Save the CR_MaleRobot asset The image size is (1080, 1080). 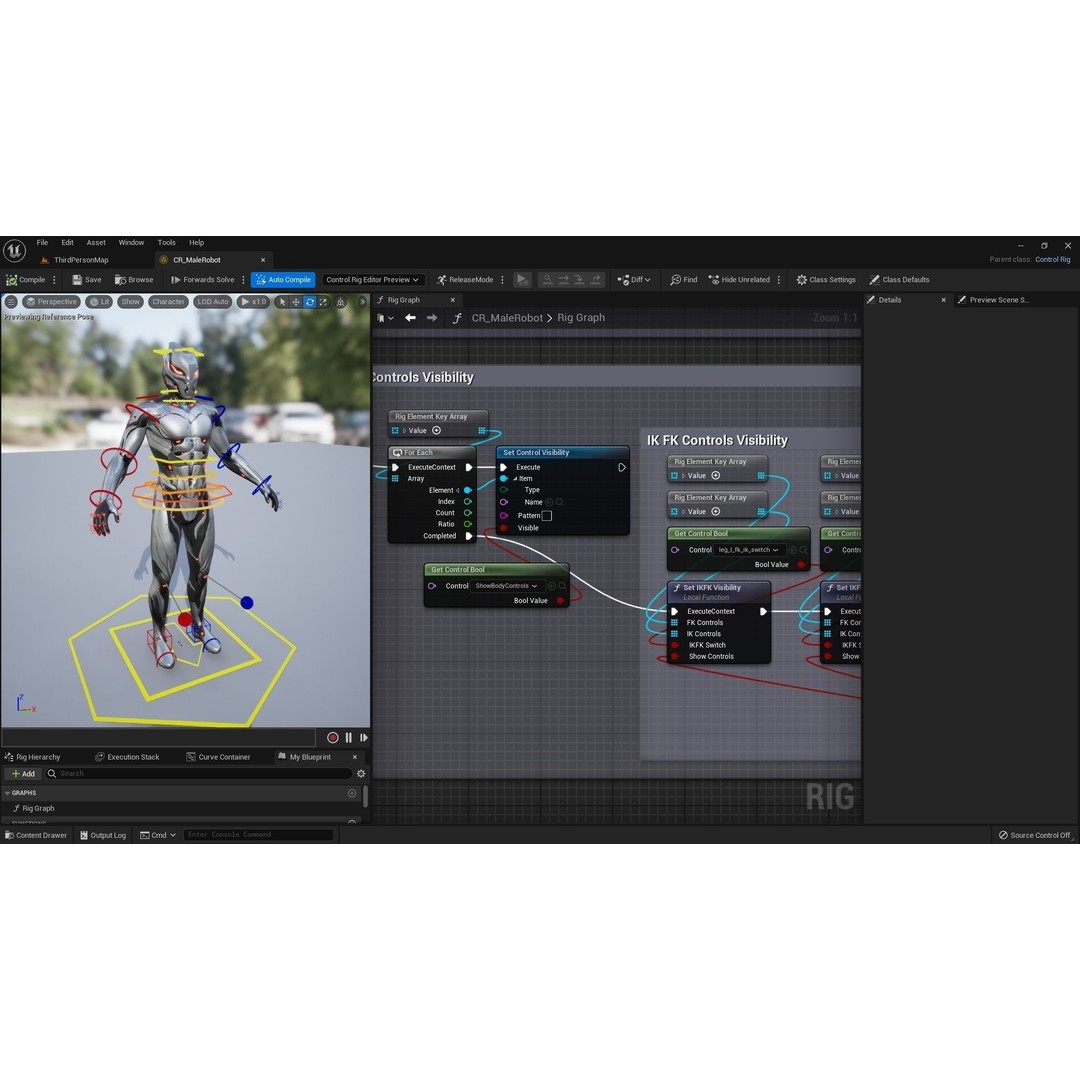tap(87, 280)
